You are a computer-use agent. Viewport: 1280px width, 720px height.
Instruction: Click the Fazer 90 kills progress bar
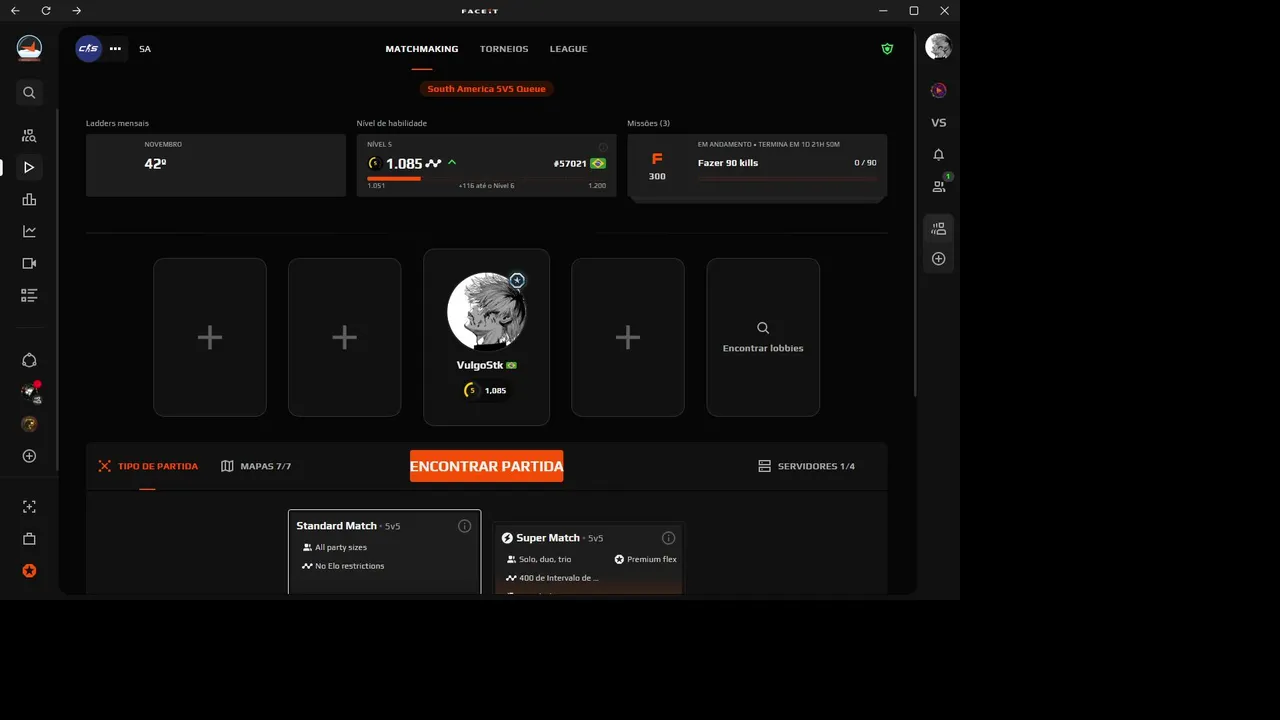[x=787, y=179]
